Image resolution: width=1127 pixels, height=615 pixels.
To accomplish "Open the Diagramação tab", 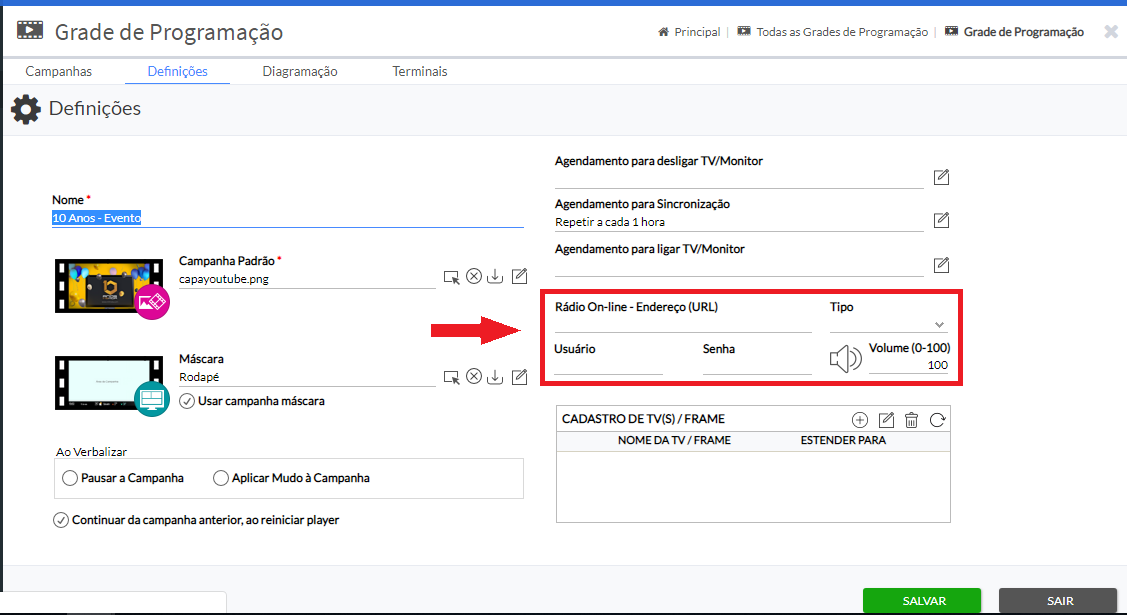I will pos(300,71).
